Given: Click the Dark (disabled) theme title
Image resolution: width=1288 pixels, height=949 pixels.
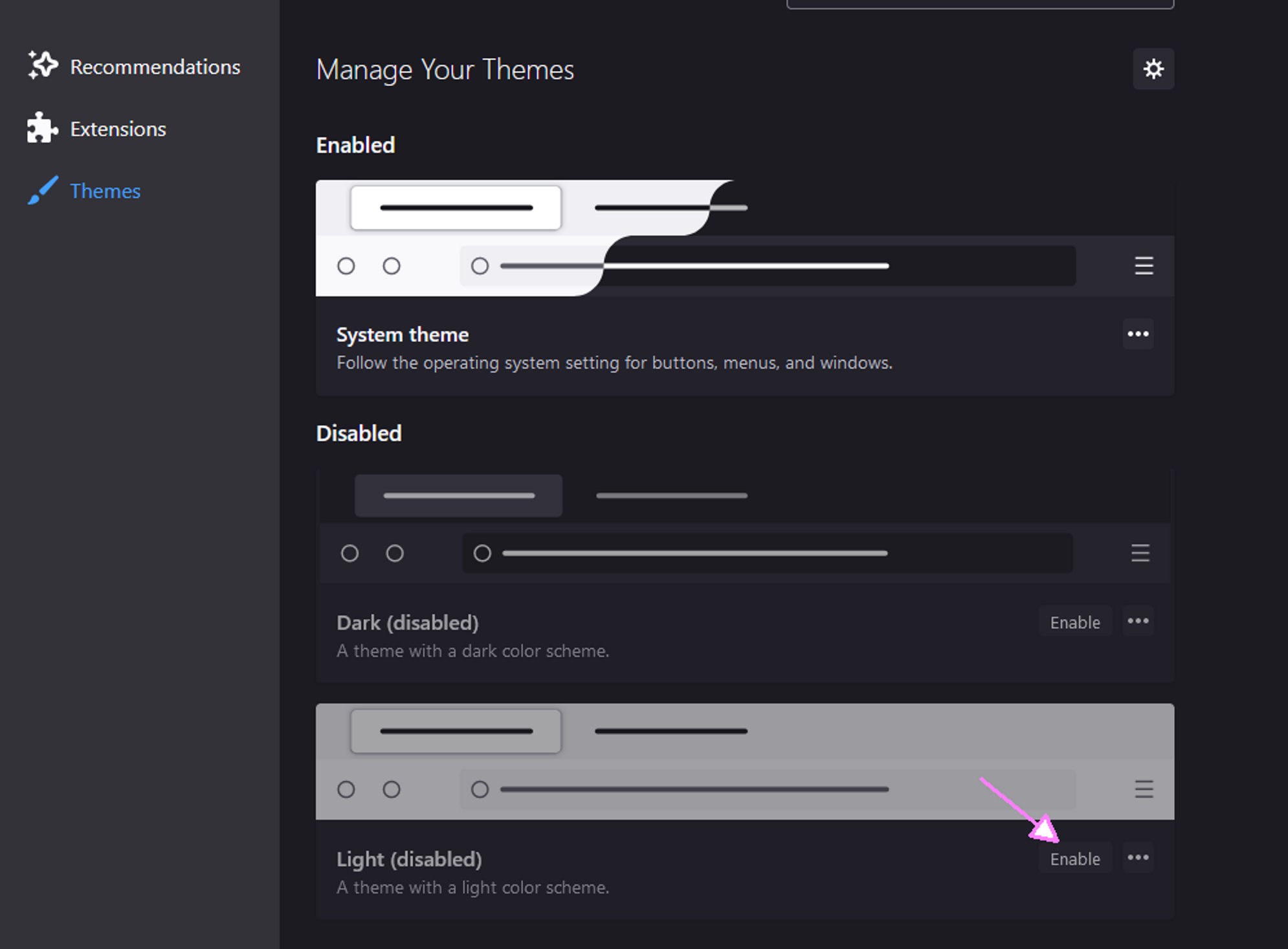Looking at the screenshot, I should point(407,622).
